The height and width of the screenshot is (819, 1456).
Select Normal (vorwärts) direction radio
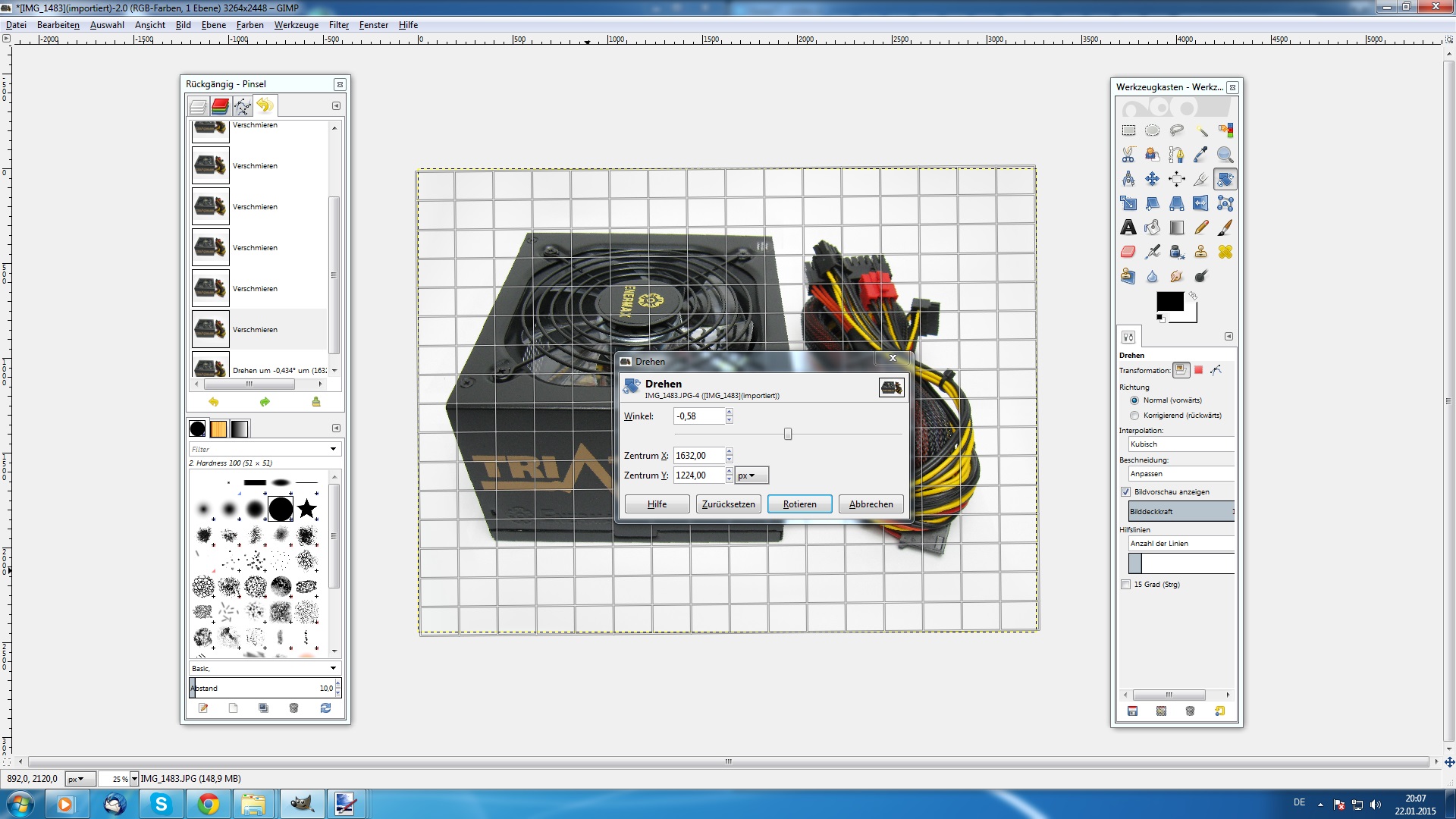[1134, 400]
